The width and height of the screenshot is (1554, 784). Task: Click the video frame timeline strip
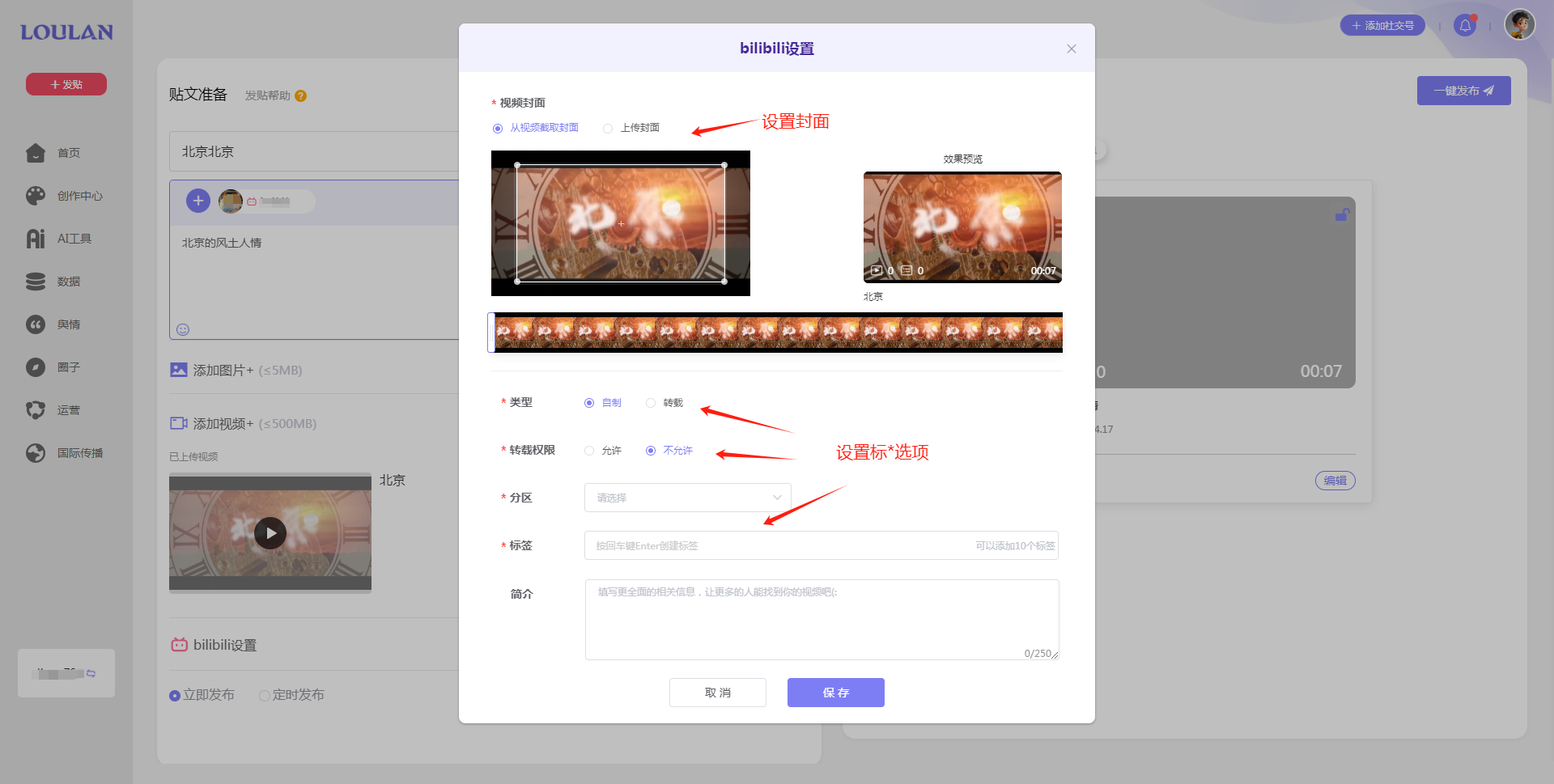[x=778, y=333]
